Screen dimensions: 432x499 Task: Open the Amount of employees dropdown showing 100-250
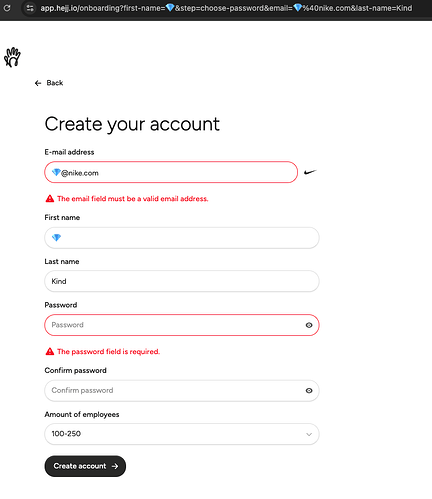coord(182,434)
